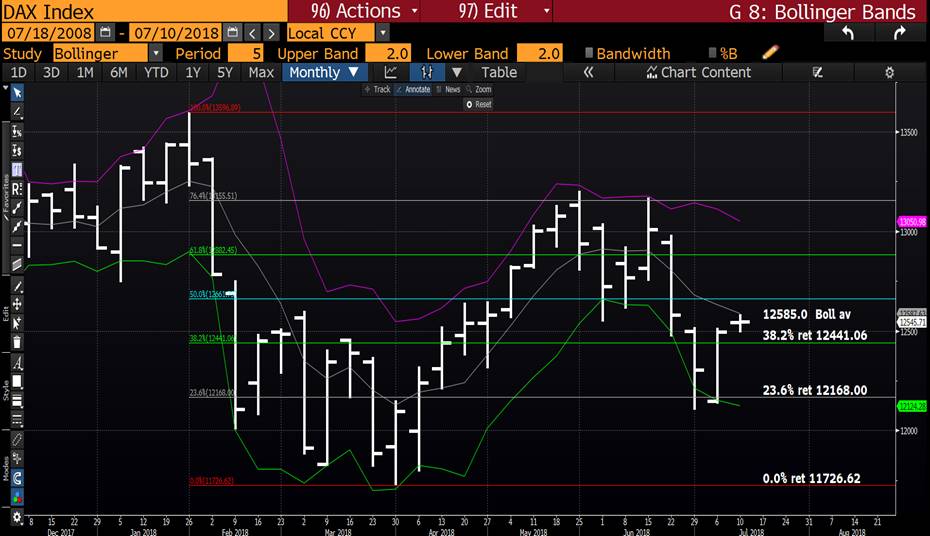The image size is (930, 536).
Task: Select the 6M range tab
Action: (119, 72)
